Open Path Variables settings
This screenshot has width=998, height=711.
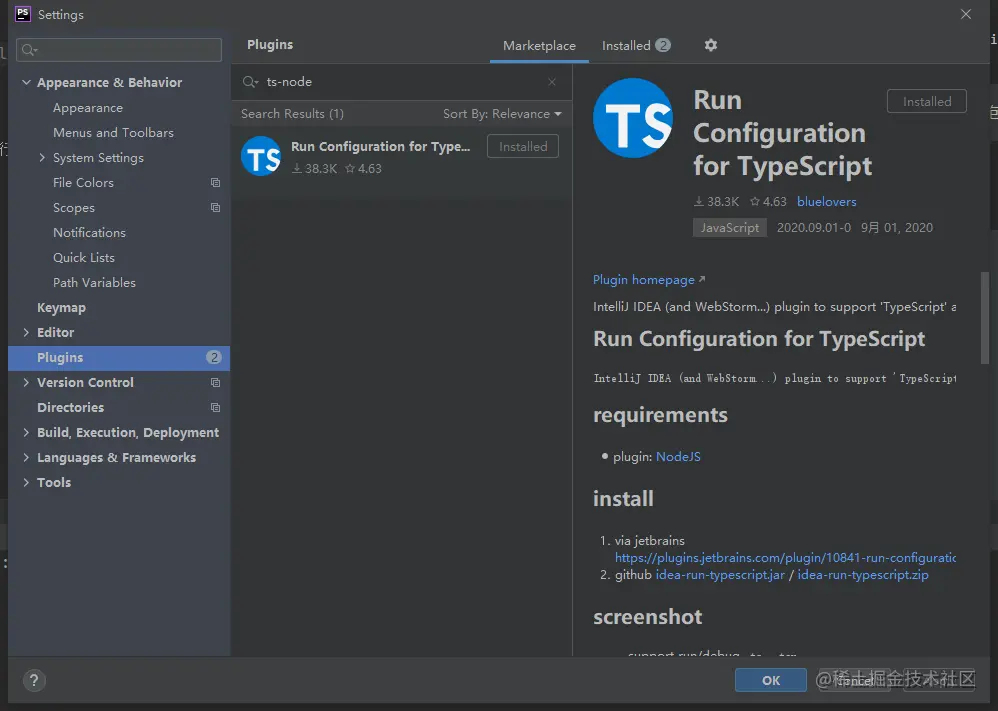click(x=94, y=282)
